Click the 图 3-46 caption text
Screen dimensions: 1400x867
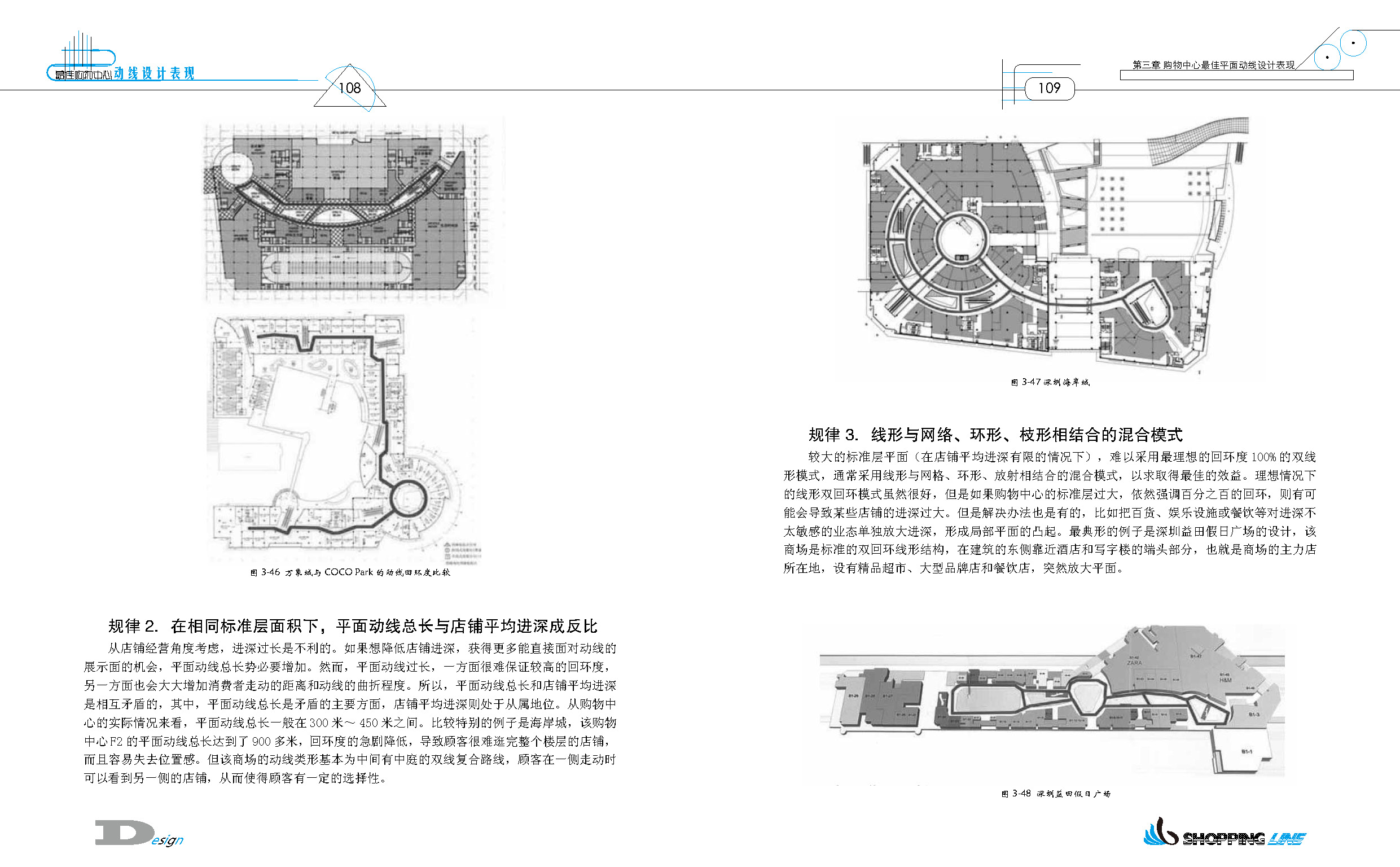(350, 572)
